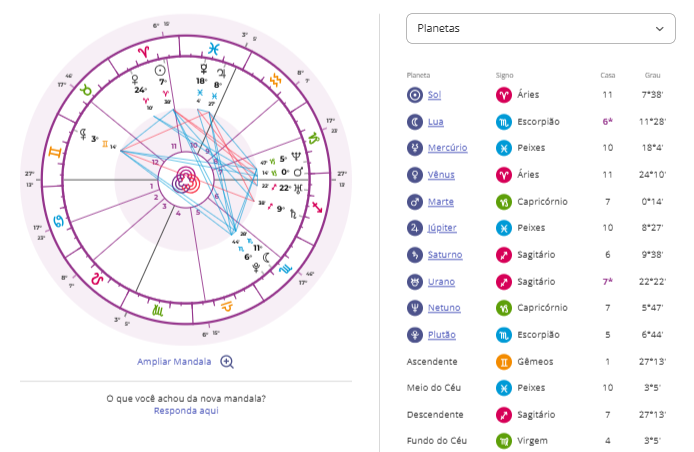Click the Mercúrio planet glyph icon

414,148
